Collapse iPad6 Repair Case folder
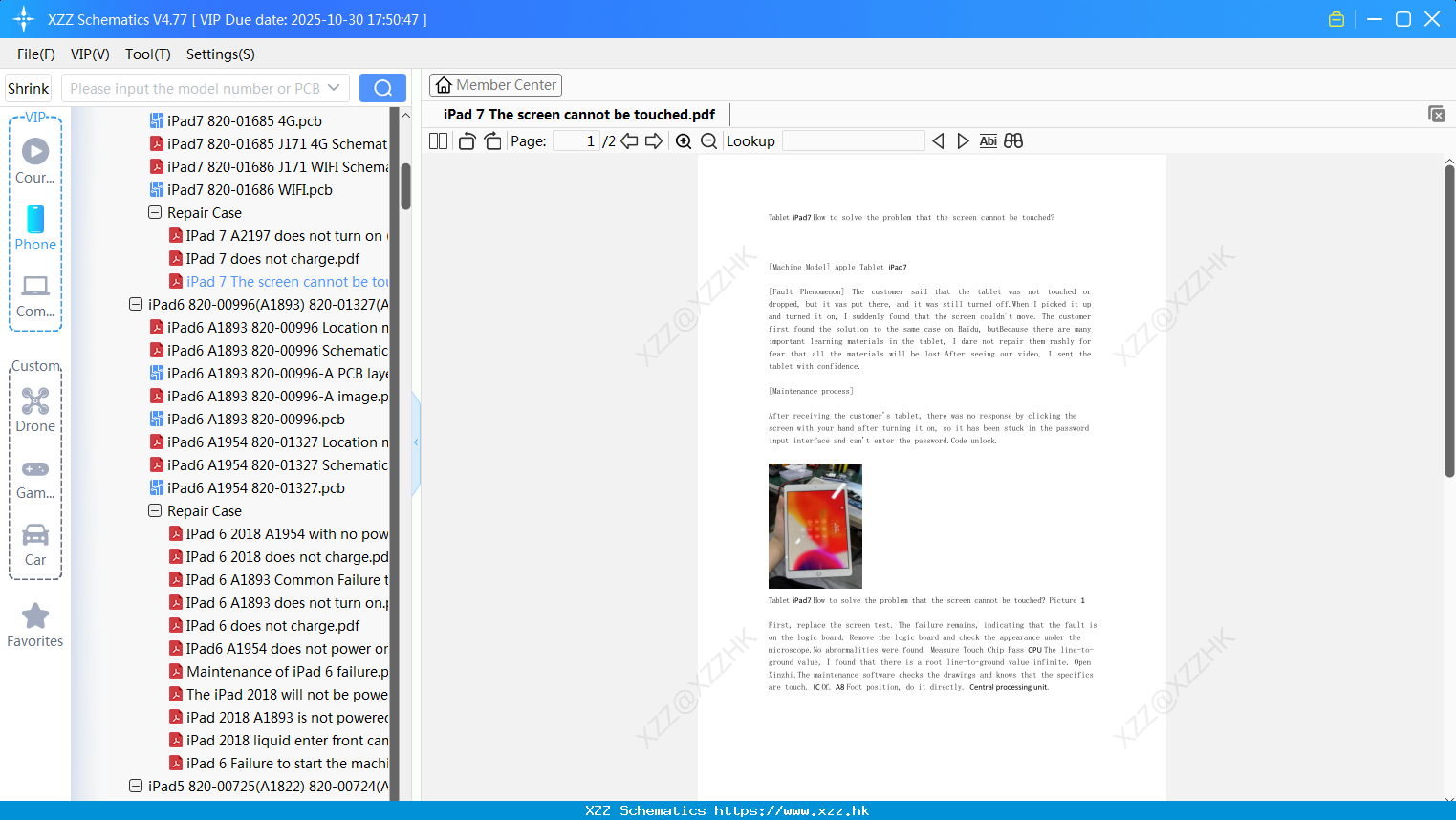The width and height of the screenshot is (1456, 820). coord(155,510)
